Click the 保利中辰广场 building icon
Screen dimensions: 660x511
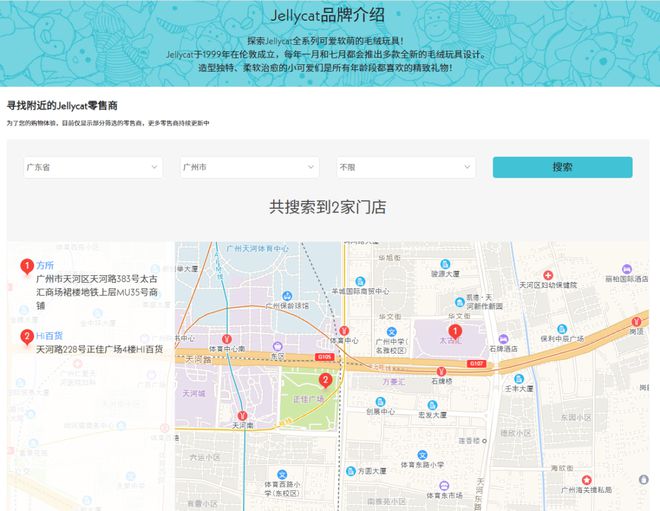click(x=562, y=329)
